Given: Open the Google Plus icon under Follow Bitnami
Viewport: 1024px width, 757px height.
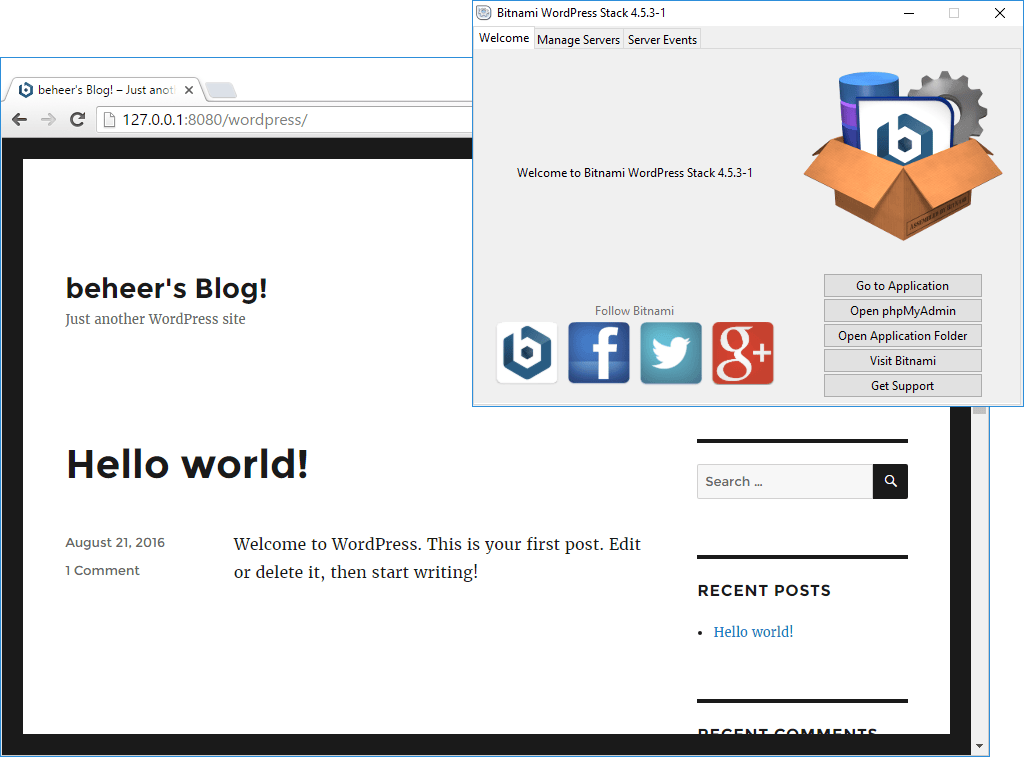Looking at the screenshot, I should coord(743,353).
